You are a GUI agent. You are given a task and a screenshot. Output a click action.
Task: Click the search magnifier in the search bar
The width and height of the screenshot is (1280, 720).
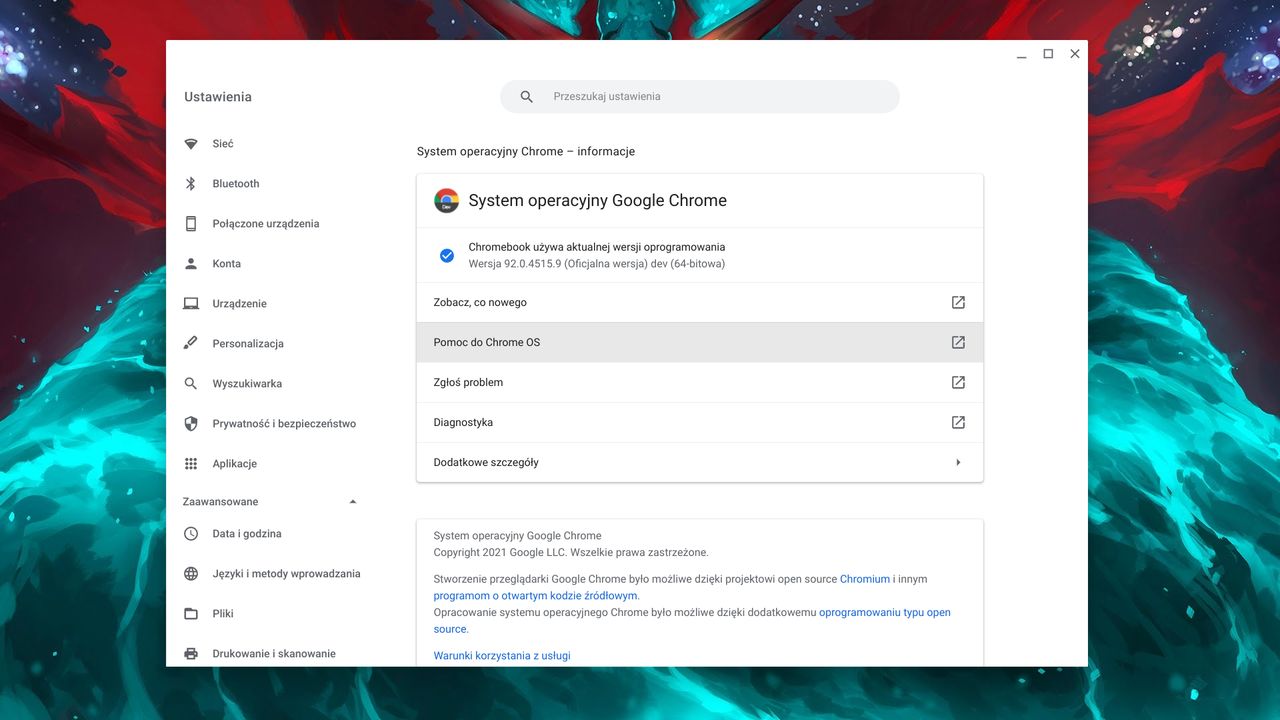click(527, 97)
